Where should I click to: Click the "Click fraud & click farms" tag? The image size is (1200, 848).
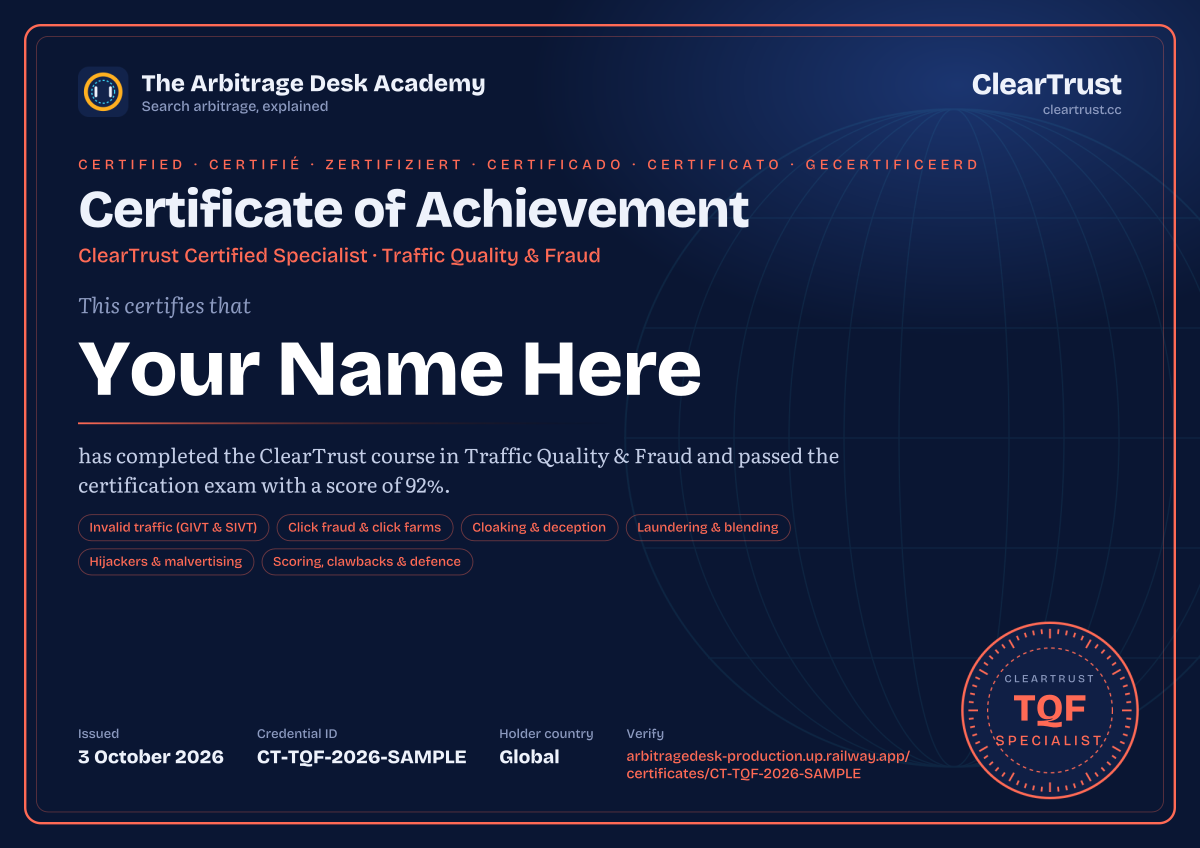(365, 527)
